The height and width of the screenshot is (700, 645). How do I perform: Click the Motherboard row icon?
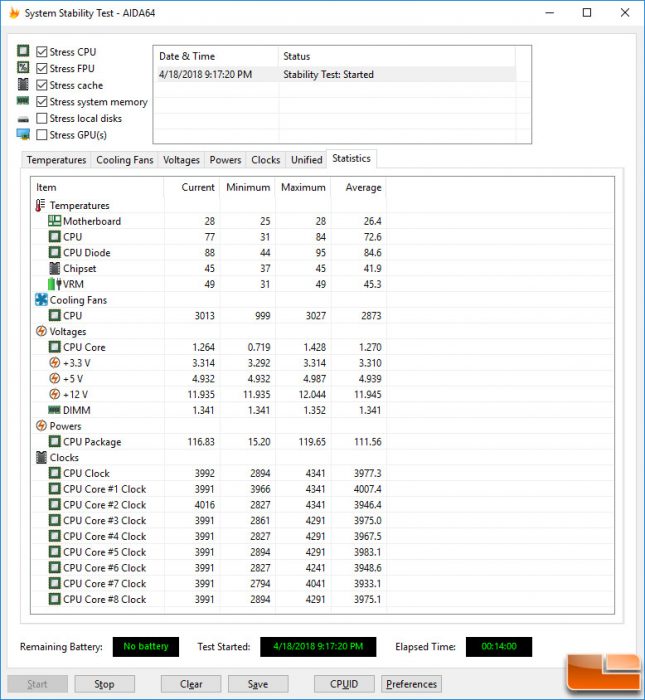click(54, 221)
